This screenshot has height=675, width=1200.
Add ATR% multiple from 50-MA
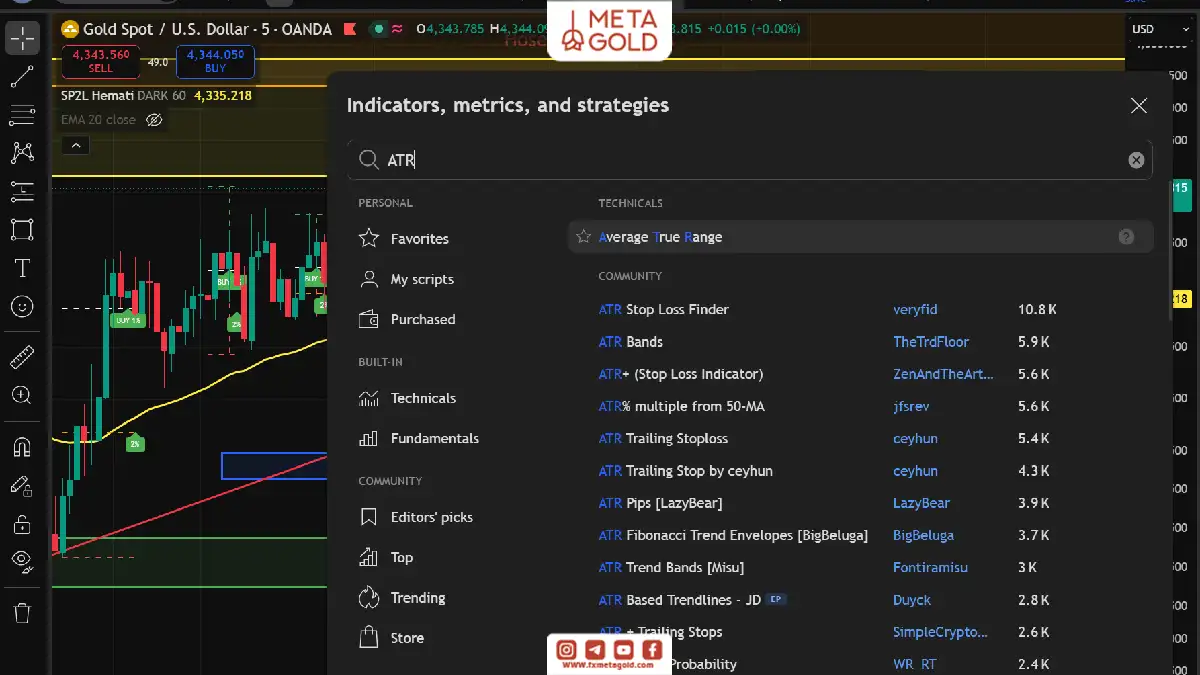pyautogui.click(x=682, y=406)
